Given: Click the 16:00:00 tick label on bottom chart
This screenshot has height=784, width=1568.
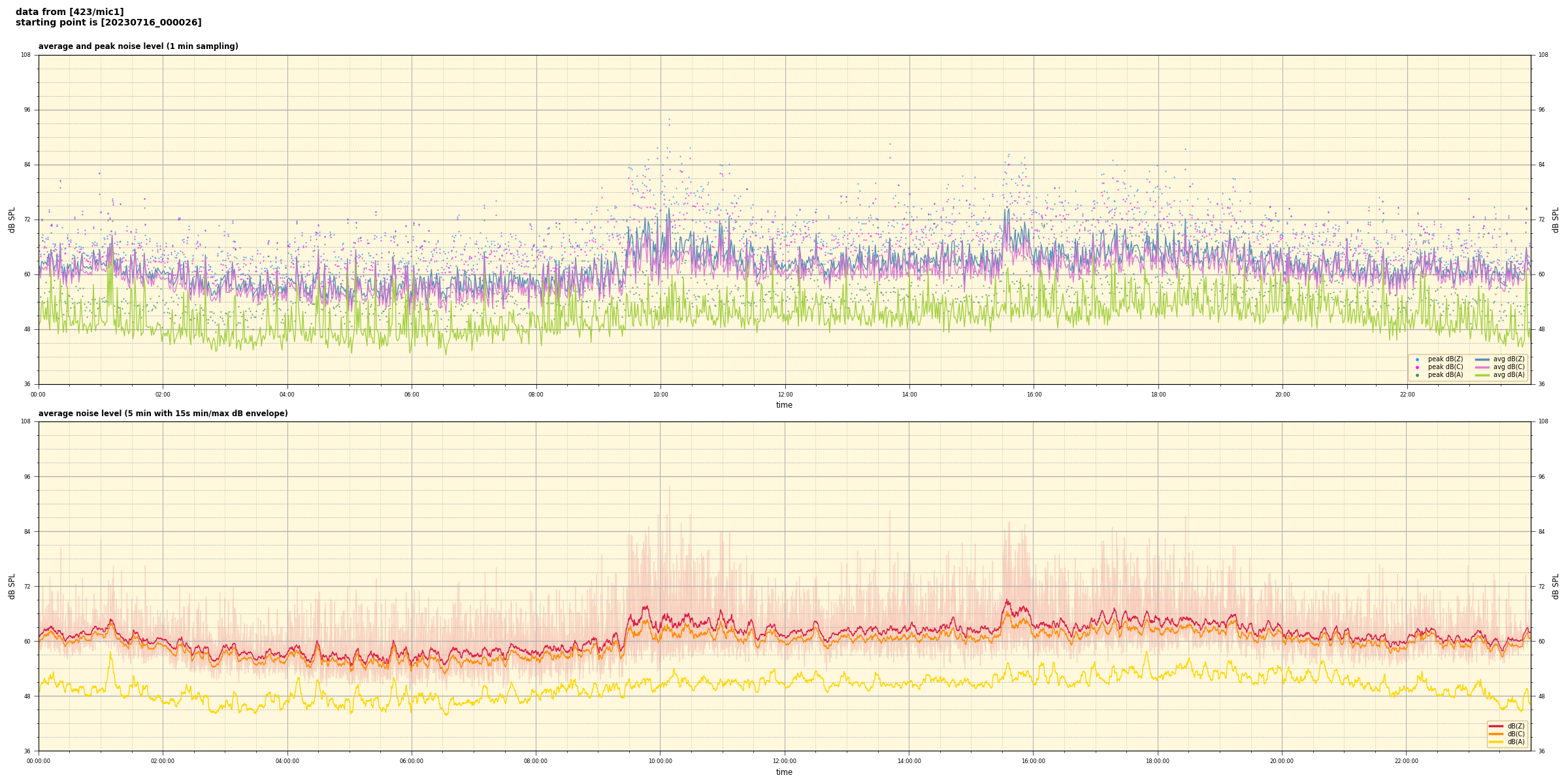Looking at the screenshot, I should pos(1034,761).
